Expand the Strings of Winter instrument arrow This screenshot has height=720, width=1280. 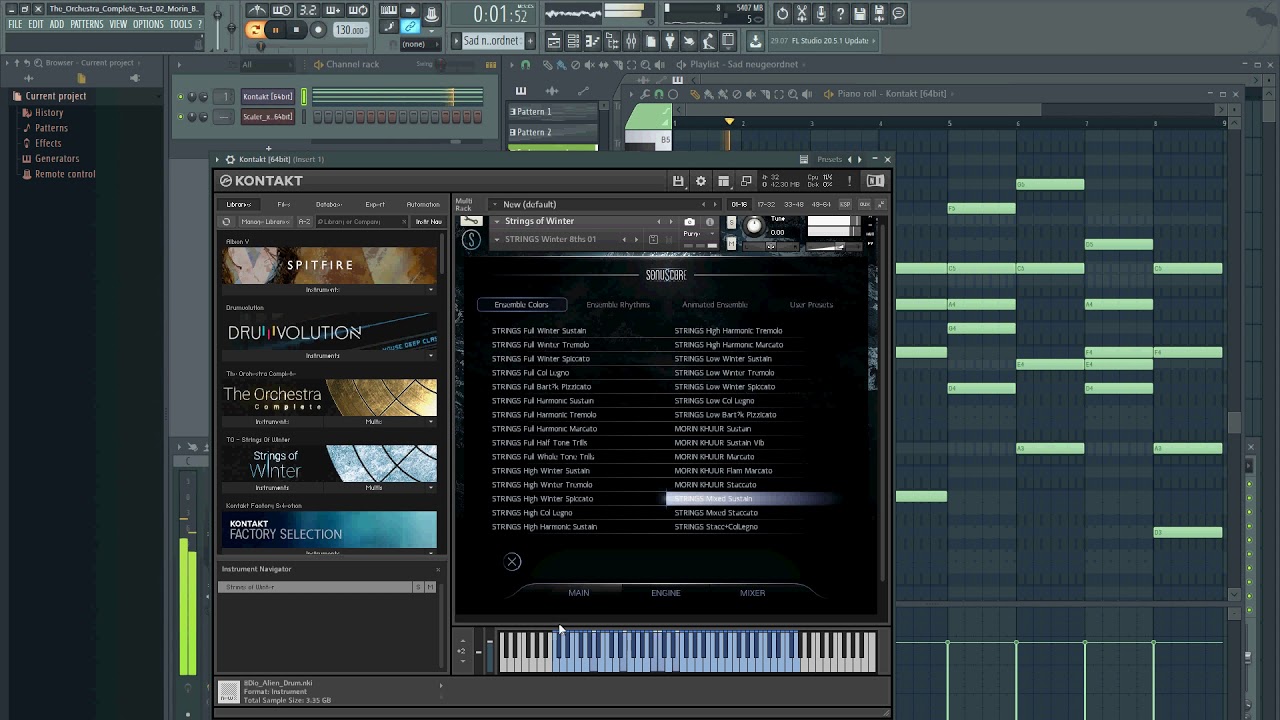497,222
